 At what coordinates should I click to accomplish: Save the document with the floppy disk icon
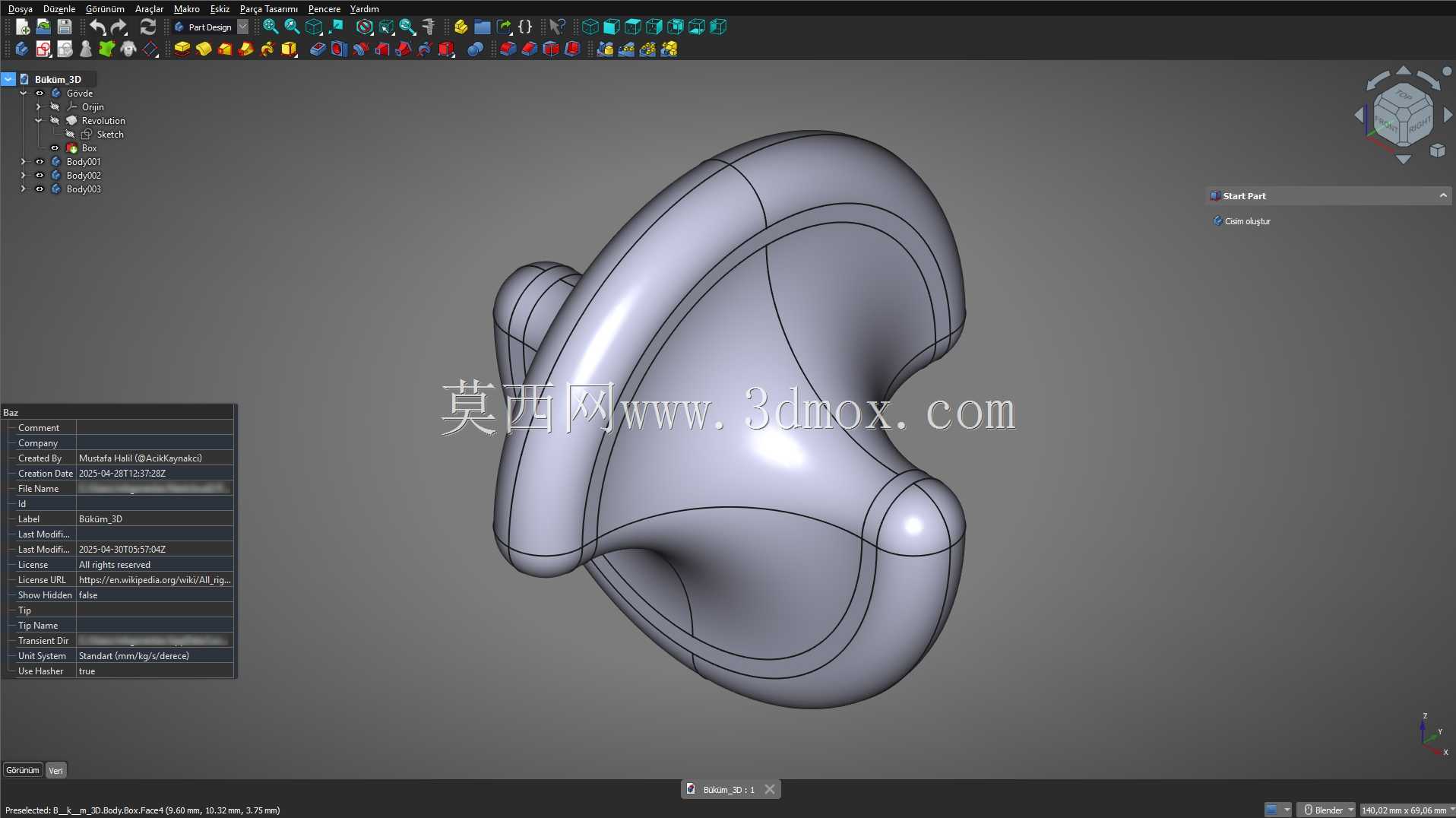65,27
